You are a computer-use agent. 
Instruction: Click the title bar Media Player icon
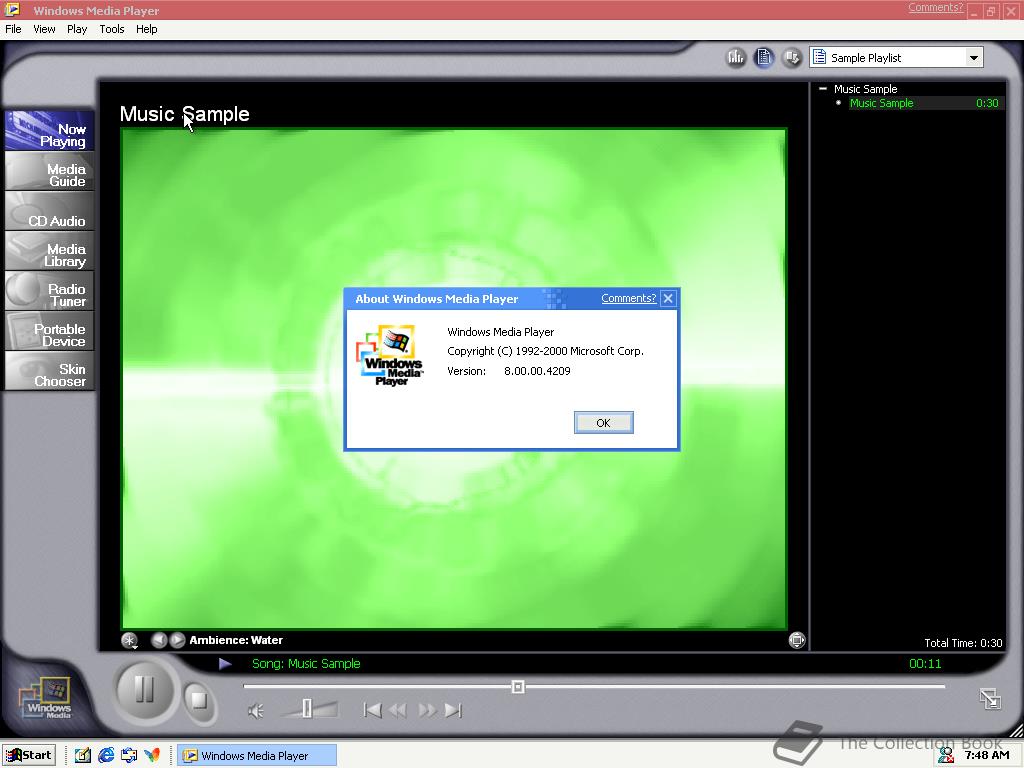coord(12,9)
